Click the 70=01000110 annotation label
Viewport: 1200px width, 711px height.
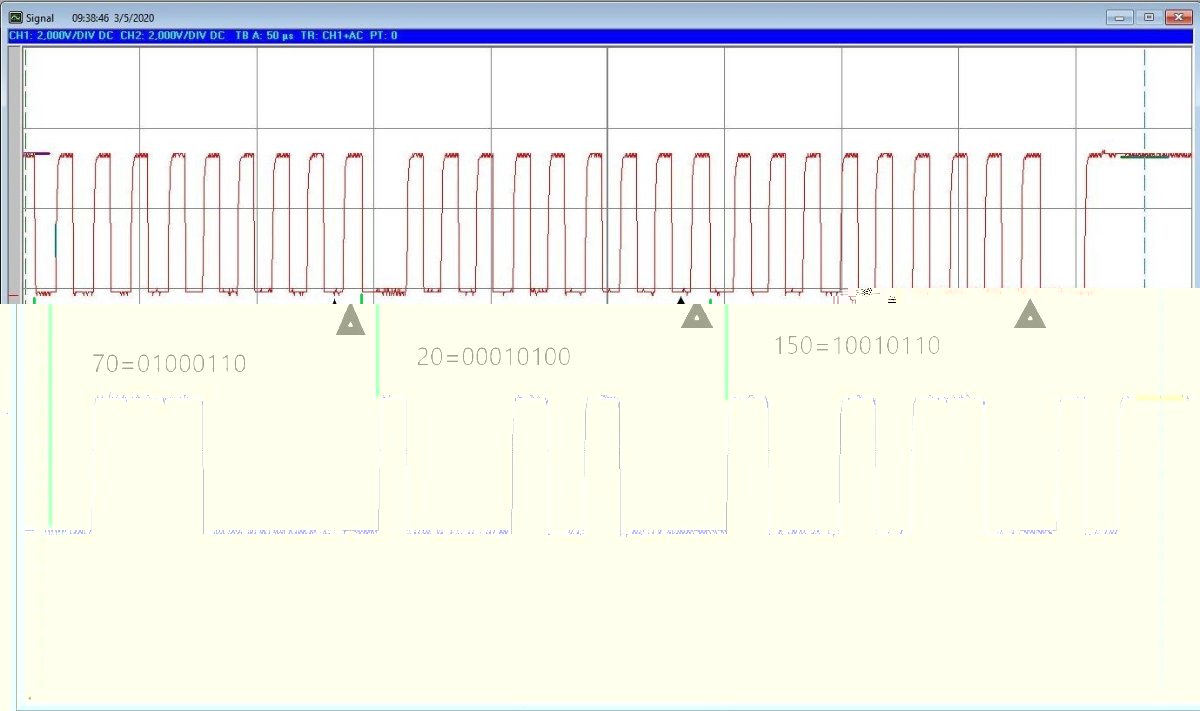tap(169, 364)
